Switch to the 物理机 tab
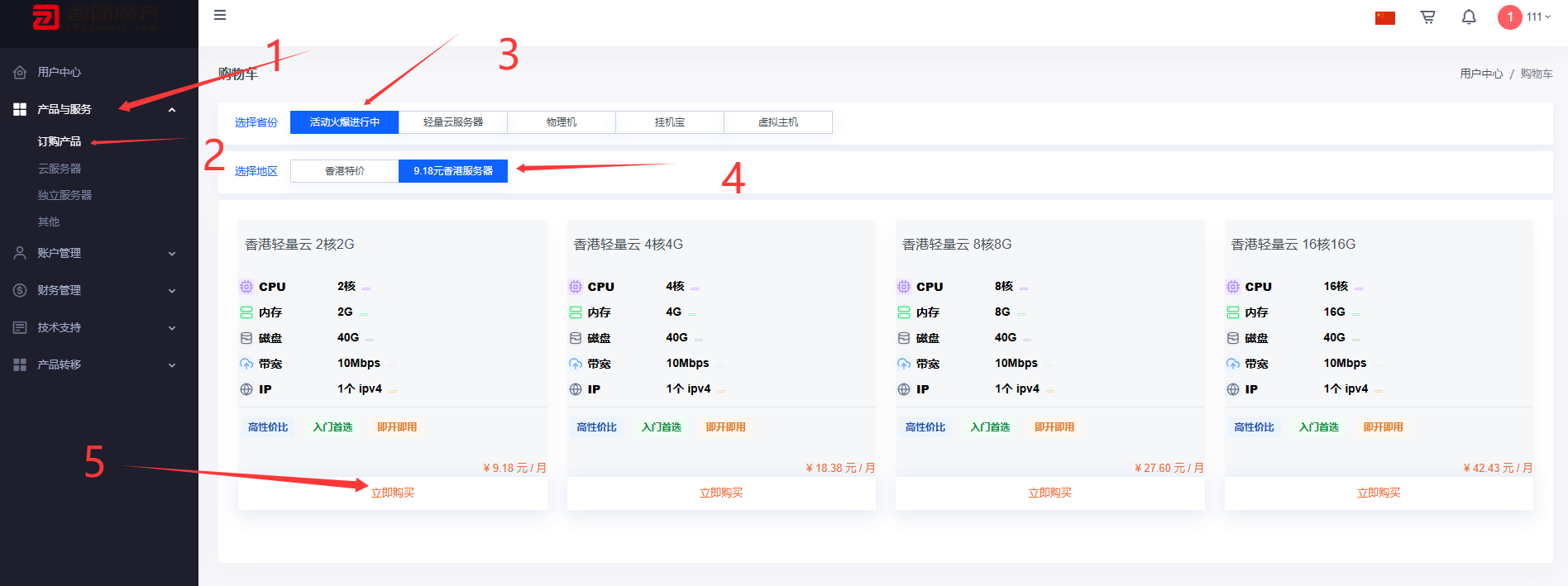Viewport: 1568px width, 586px height. 562,122
